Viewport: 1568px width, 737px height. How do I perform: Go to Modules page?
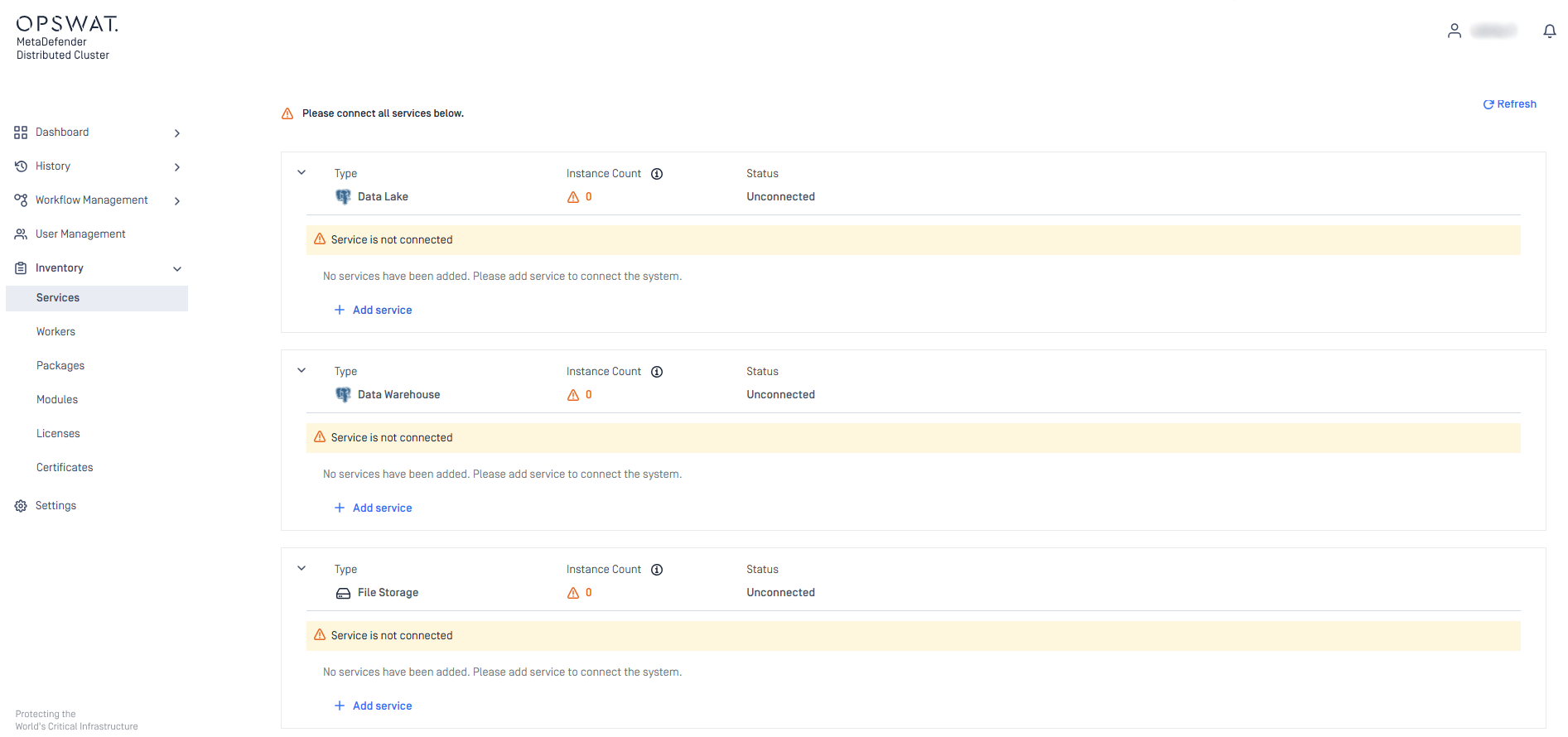57,400
